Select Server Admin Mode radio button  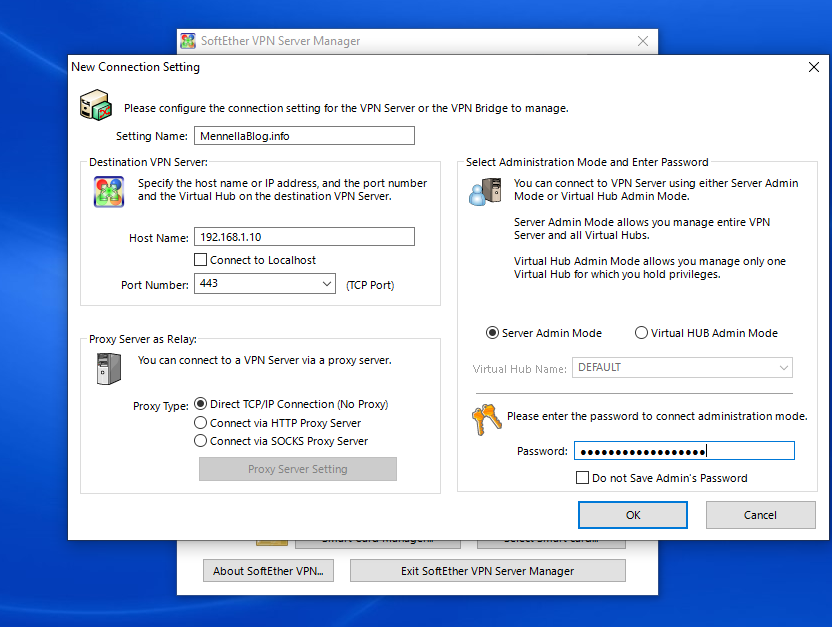click(x=492, y=333)
